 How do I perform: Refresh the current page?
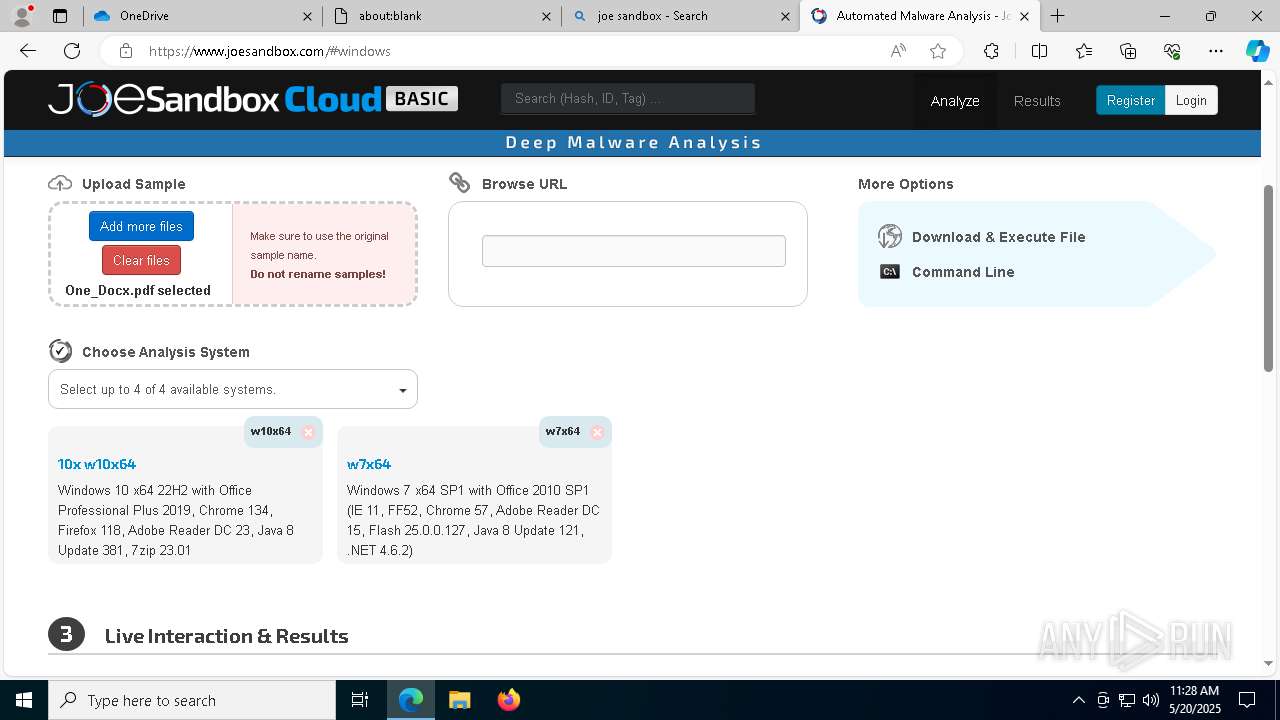tap(72, 51)
